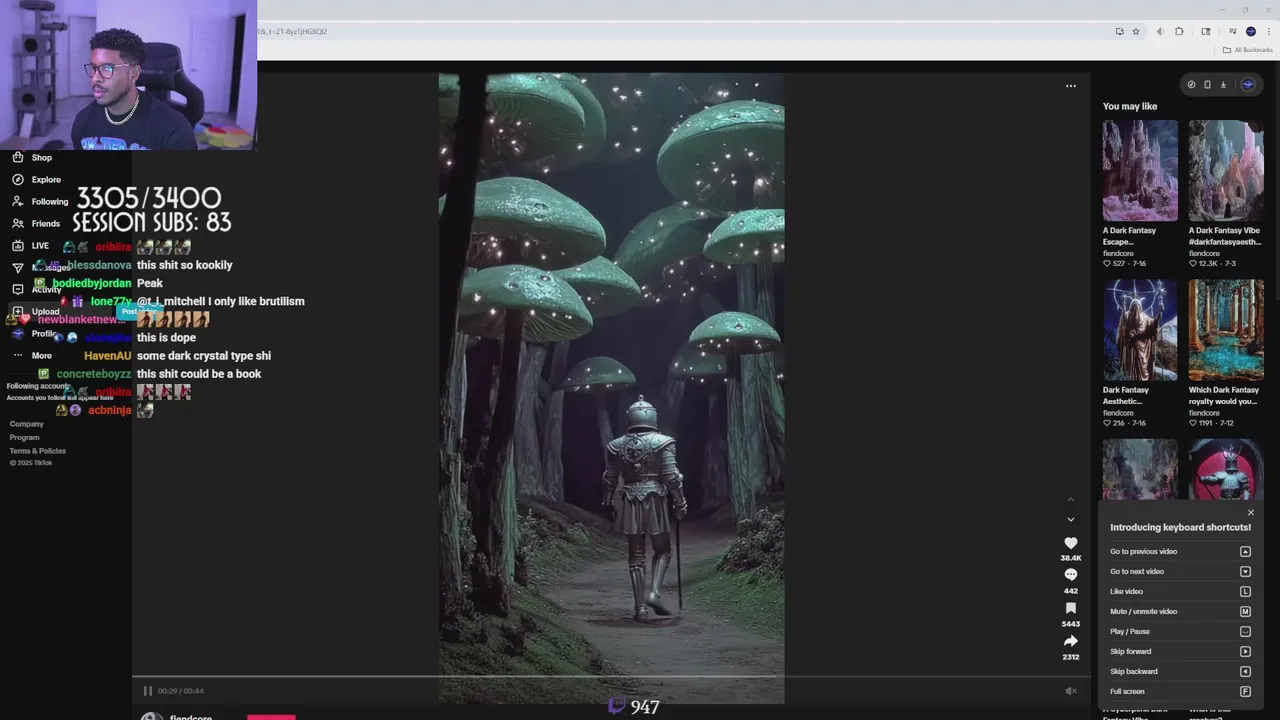Close the keyboard shortcuts popup
Screen dimensions: 1280x720
click(x=1250, y=513)
